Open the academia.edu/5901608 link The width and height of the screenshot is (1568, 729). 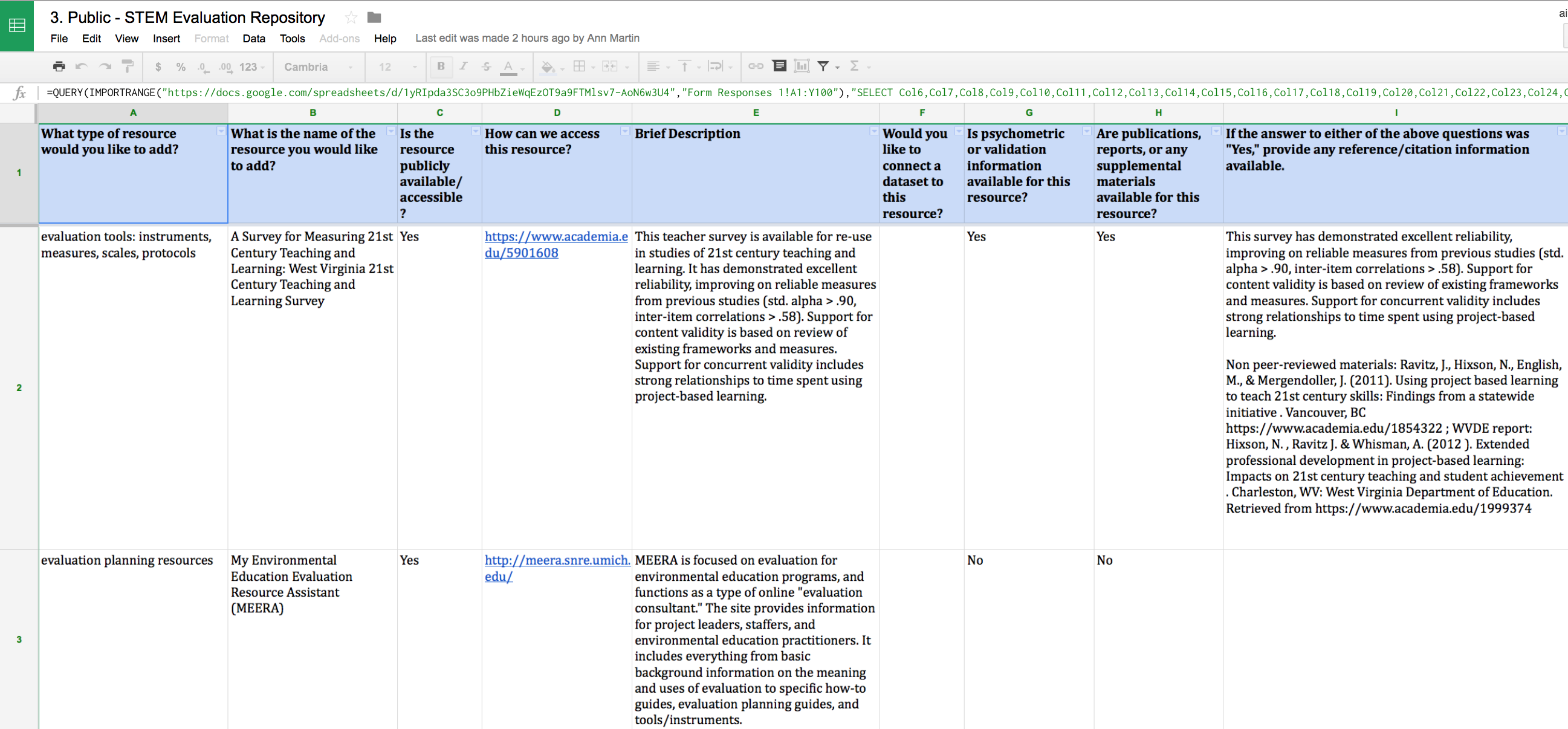pyautogui.click(x=556, y=245)
